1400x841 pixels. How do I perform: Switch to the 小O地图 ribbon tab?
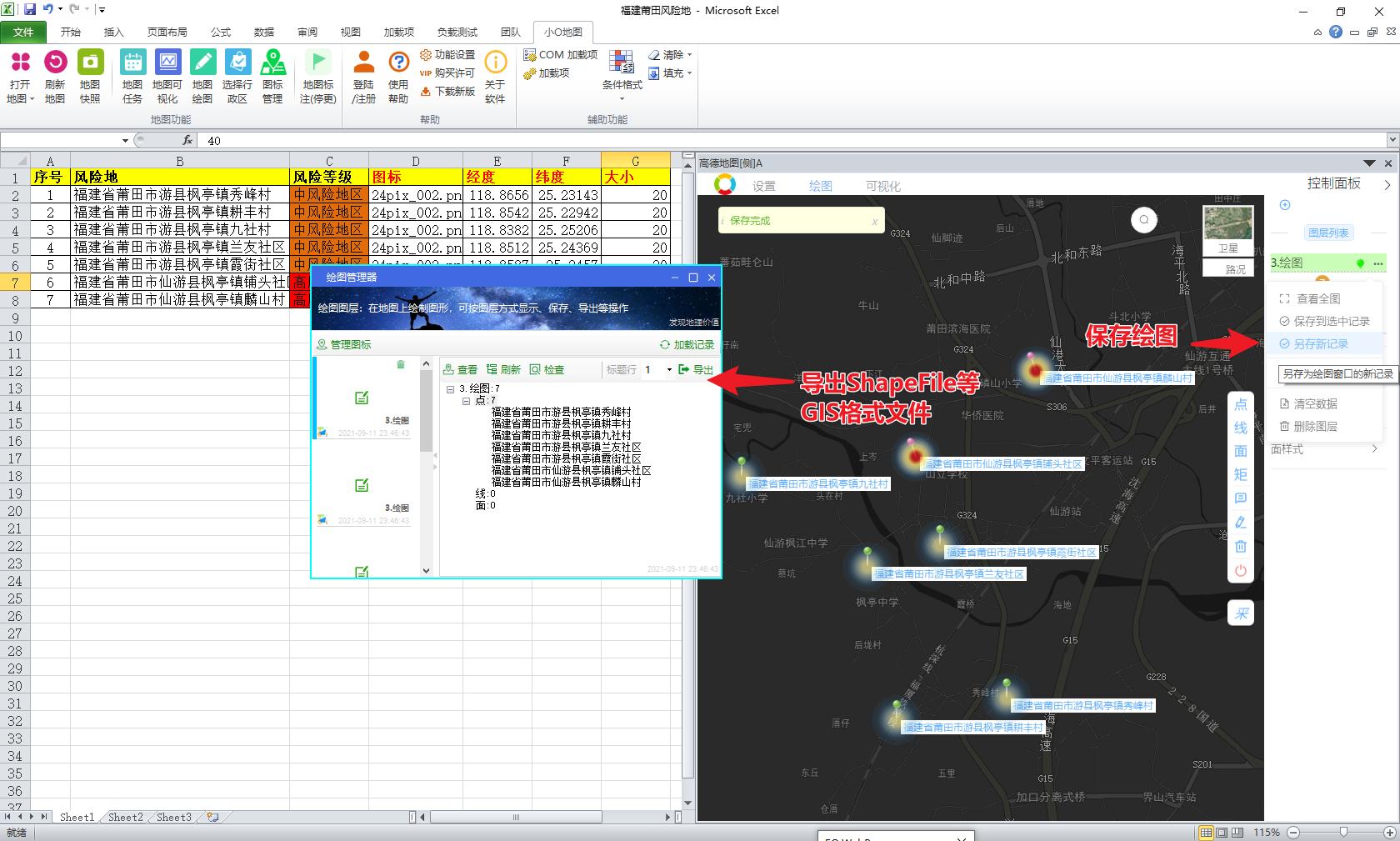pyautogui.click(x=562, y=33)
